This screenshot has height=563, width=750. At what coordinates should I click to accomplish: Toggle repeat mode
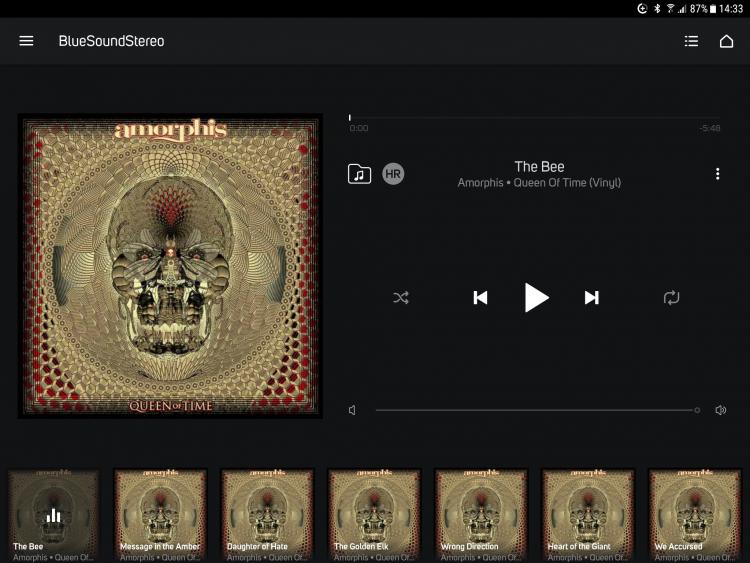click(672, 298)
